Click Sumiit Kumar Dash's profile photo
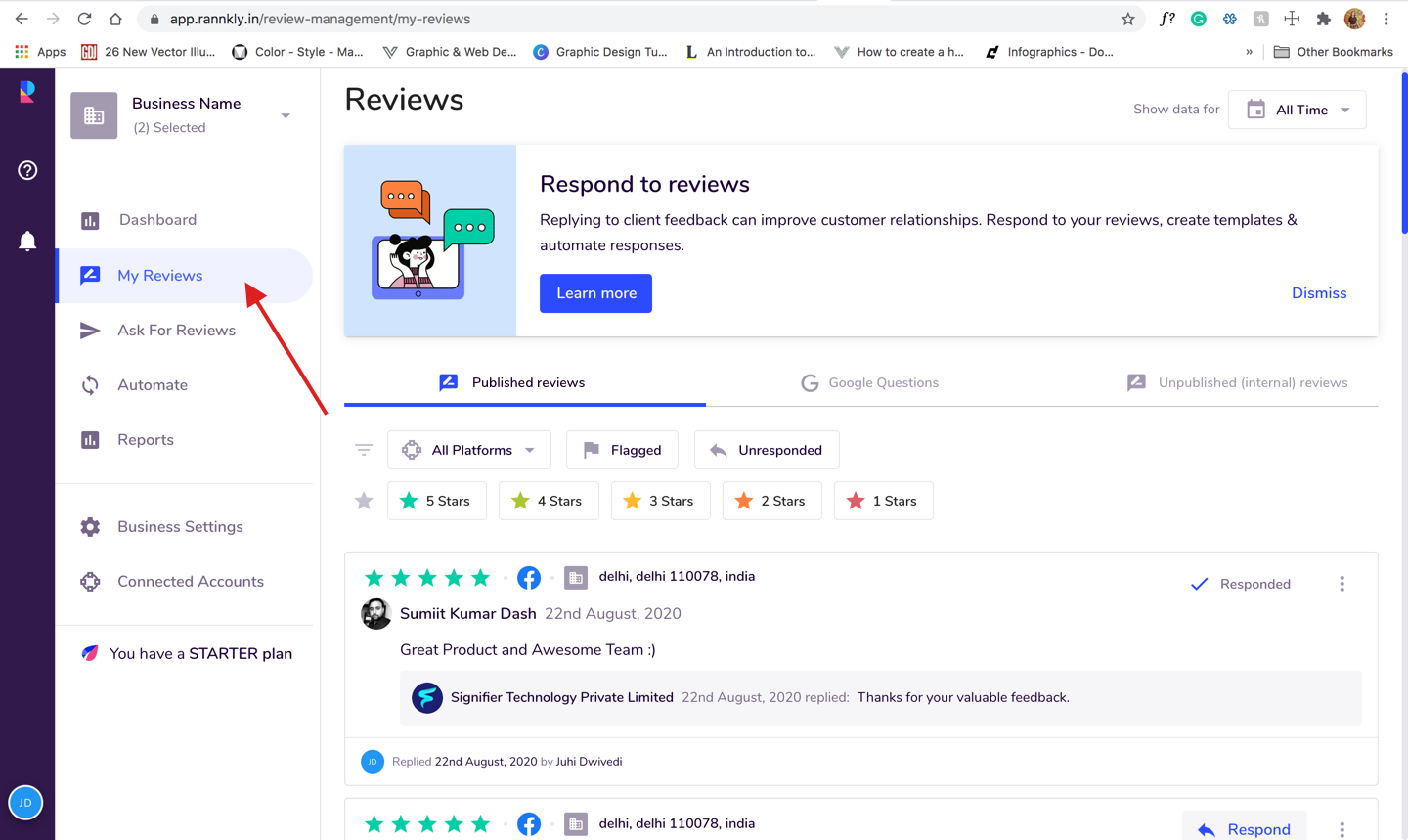The width and height of the screenshot is (1408, 840). pyautogui.click(x=376, y=614)
